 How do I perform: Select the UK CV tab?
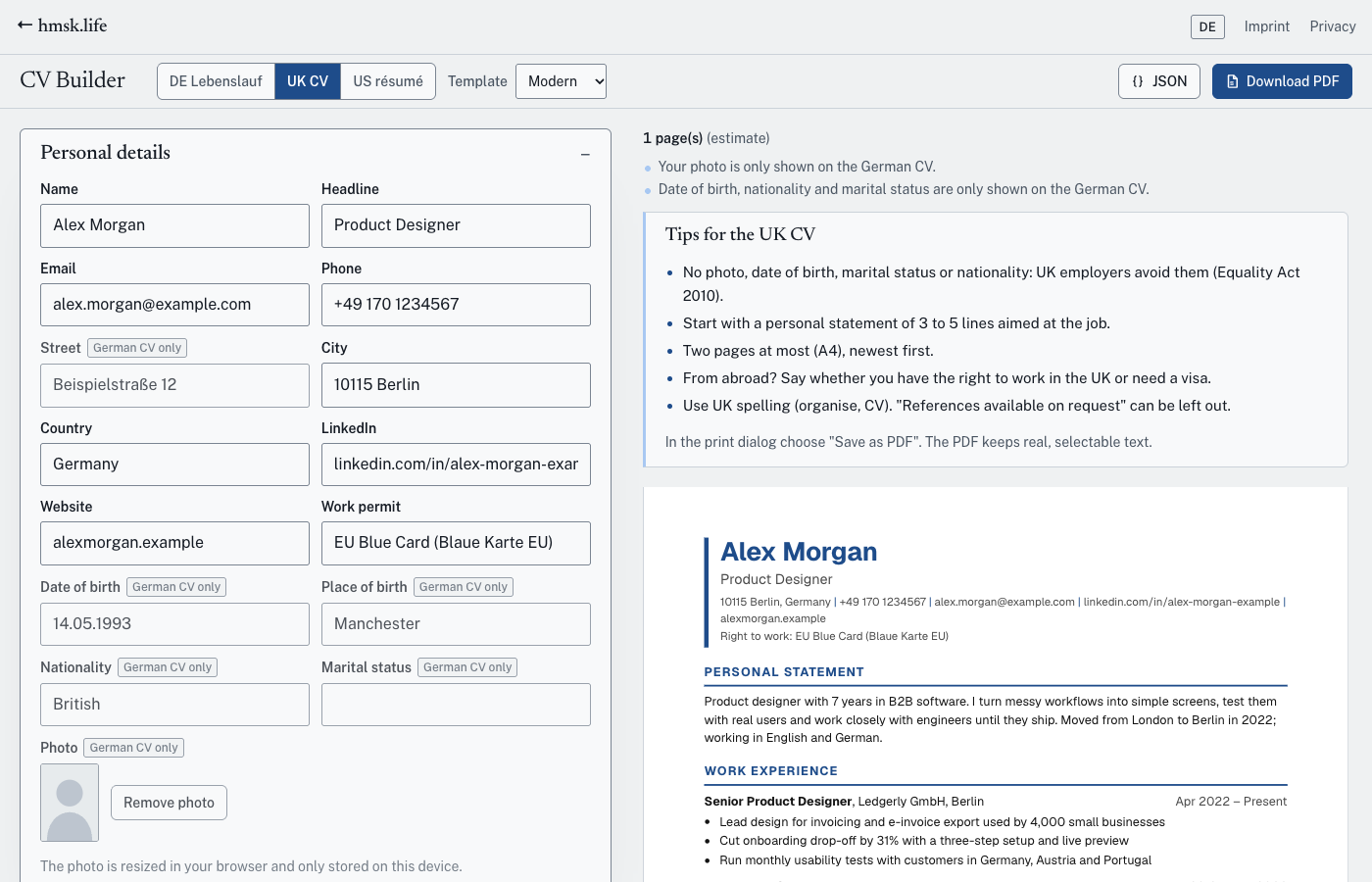[x=308, y=81]
